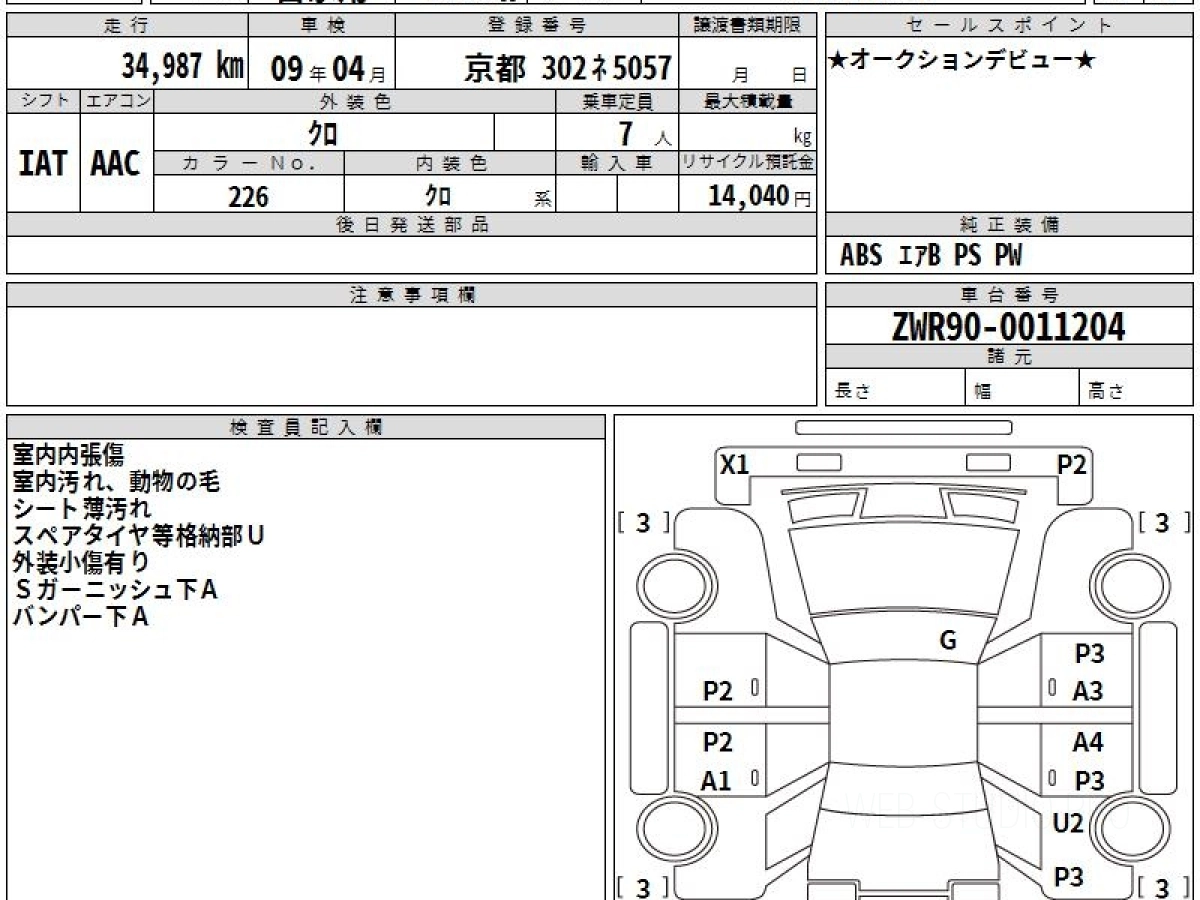This screenshot has height=900, width=1200.
Task: Click chassis number ZWR90-0011204
Action: (x=1009, y=326)
